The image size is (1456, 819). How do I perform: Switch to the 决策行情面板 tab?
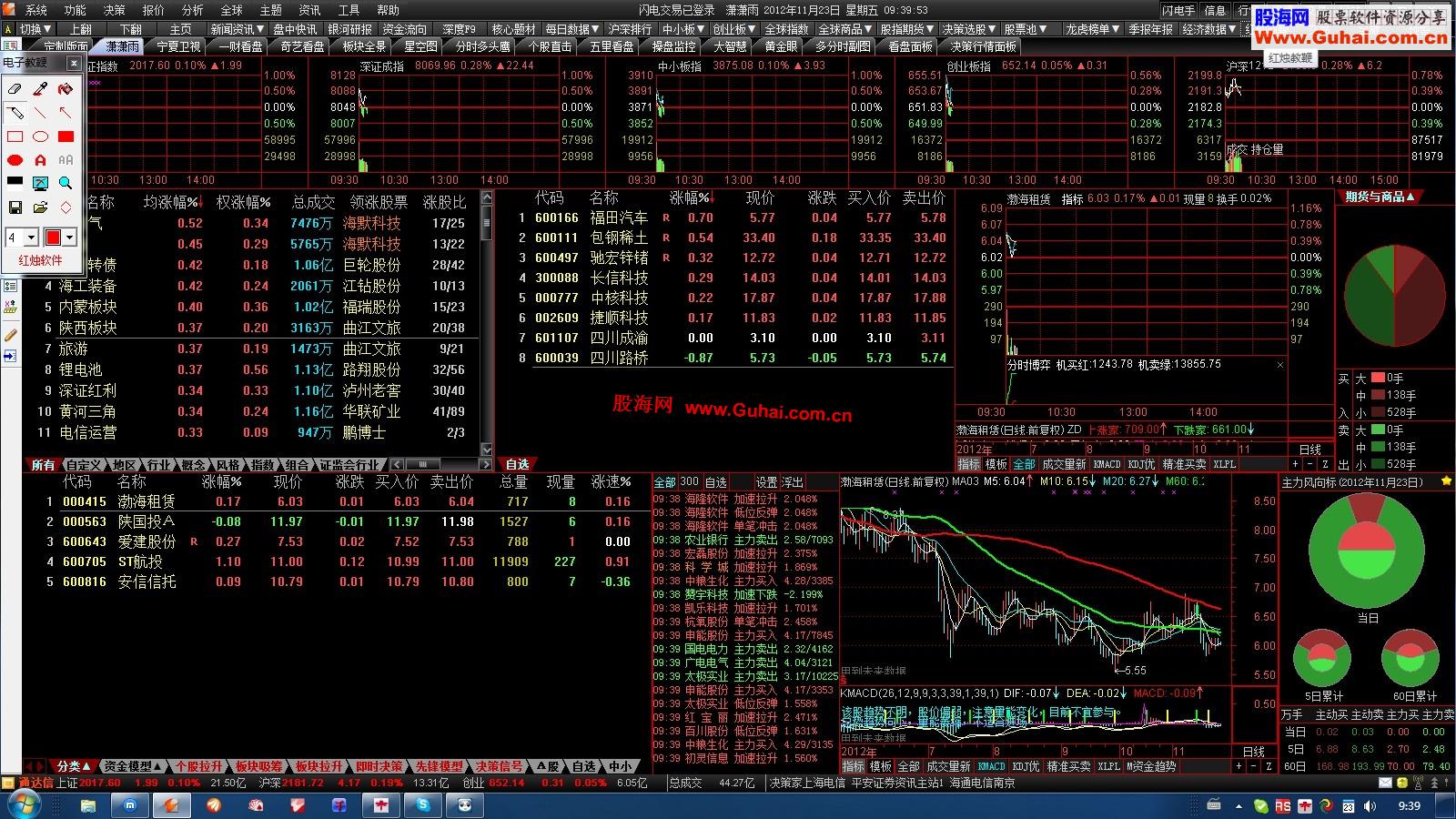[983, 46]
